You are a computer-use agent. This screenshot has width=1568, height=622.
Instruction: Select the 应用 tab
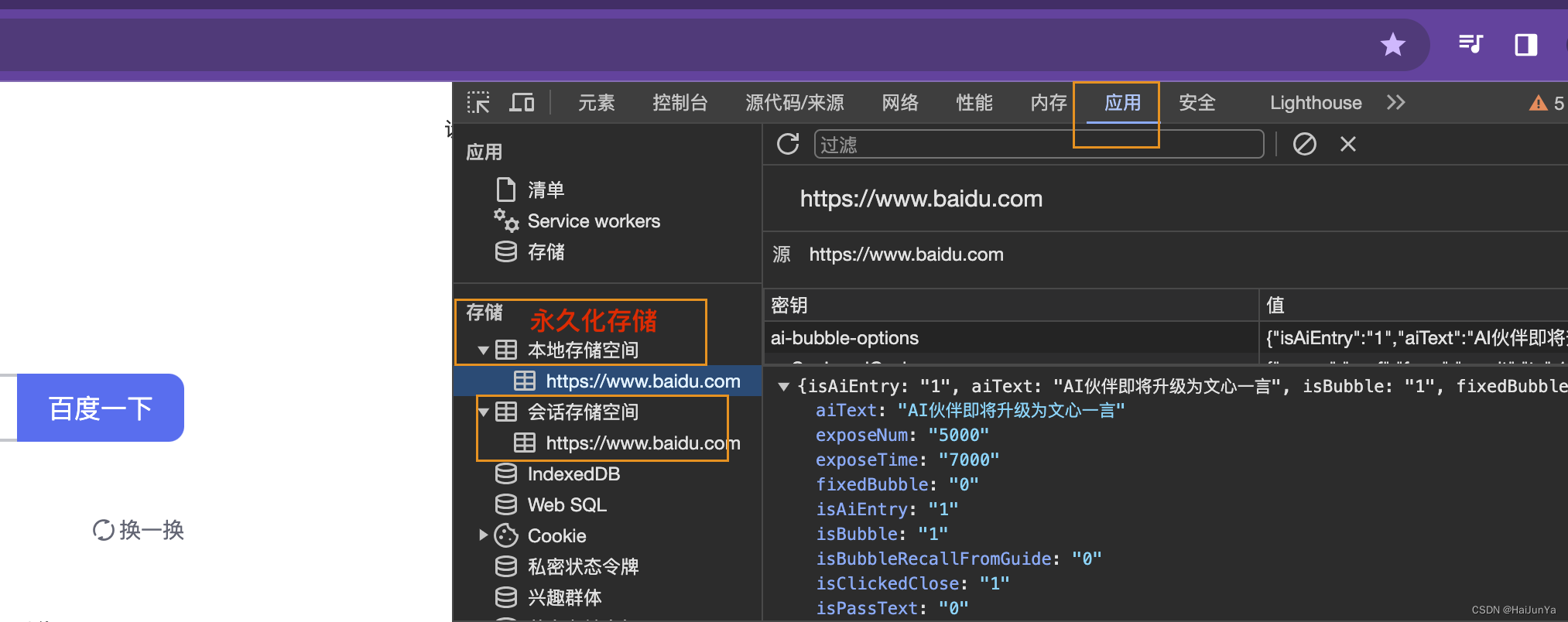(1123, 103)
